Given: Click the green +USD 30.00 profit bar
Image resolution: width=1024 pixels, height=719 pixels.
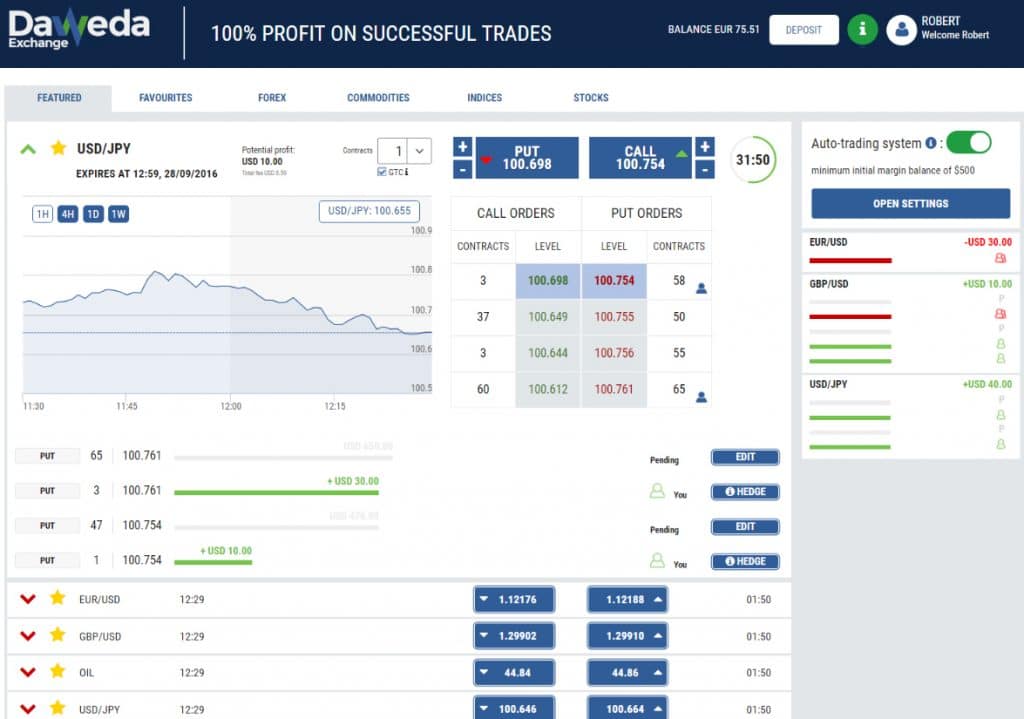Looking at the screenshot, I should tap(276, 492).
